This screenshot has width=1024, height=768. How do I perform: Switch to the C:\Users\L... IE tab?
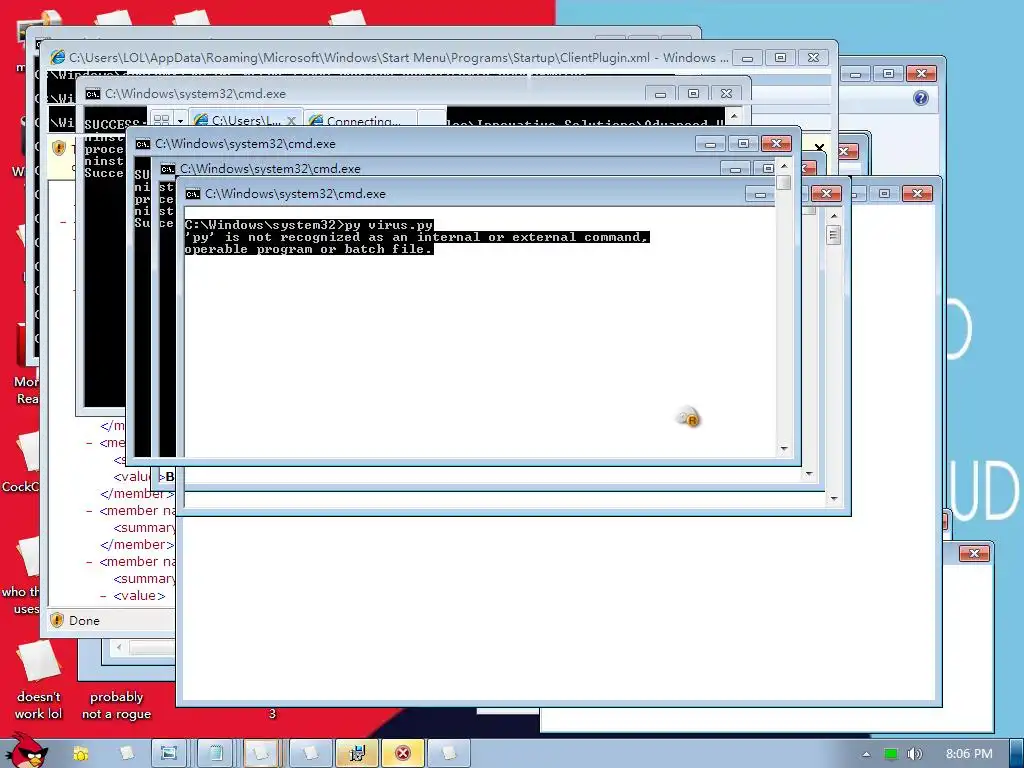(245, 120)
